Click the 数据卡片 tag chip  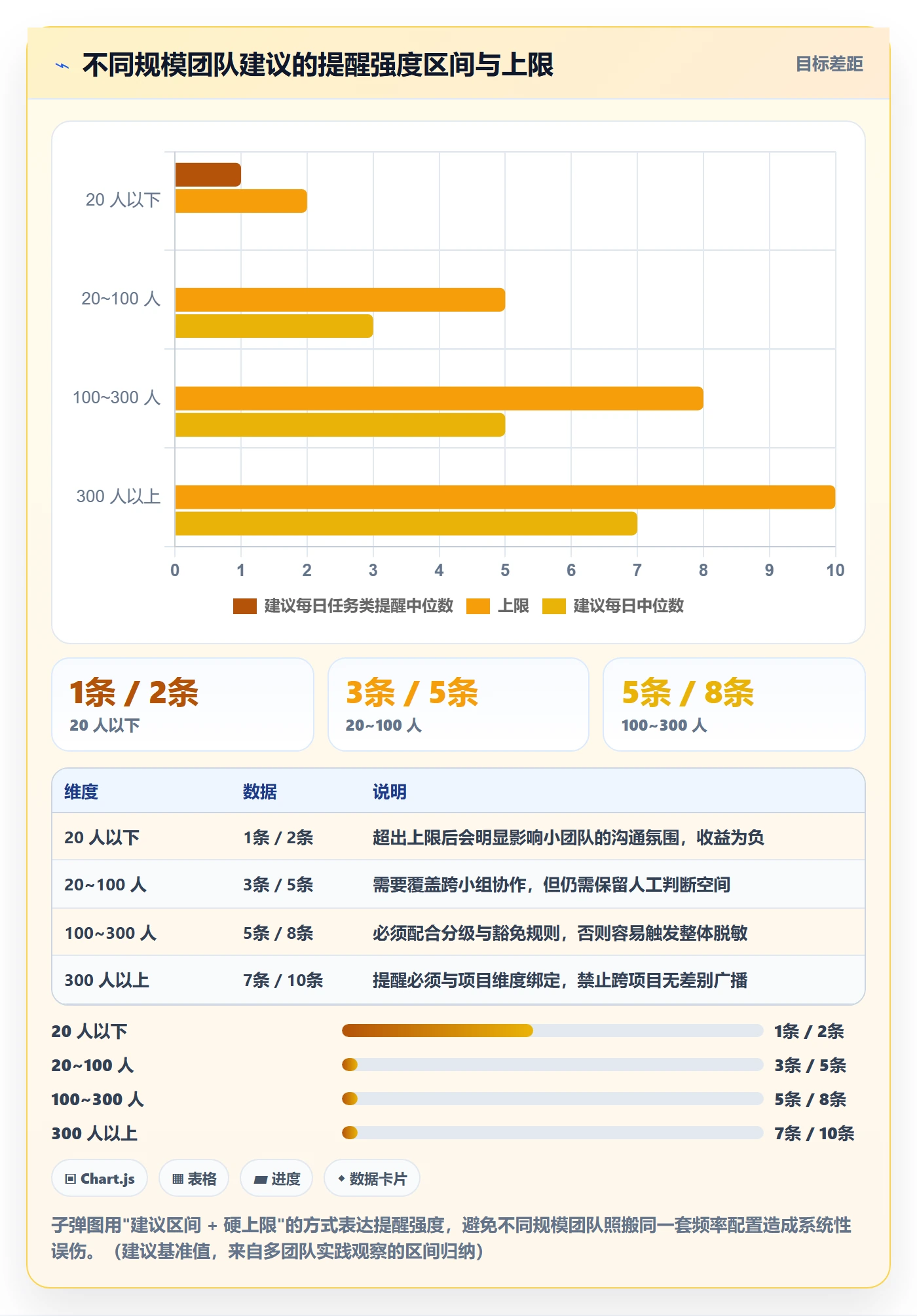coord(372,1179)
